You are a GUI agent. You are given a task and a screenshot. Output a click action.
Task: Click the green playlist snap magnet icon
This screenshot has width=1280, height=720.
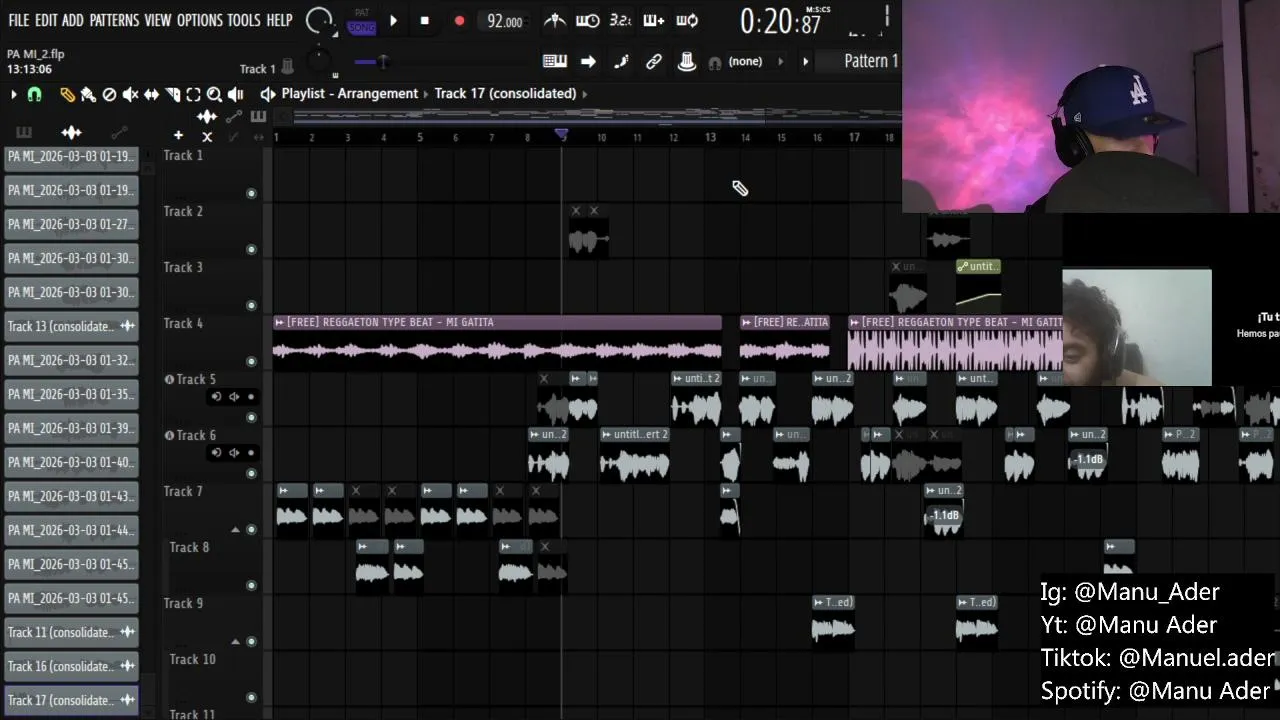pos(34,94)
